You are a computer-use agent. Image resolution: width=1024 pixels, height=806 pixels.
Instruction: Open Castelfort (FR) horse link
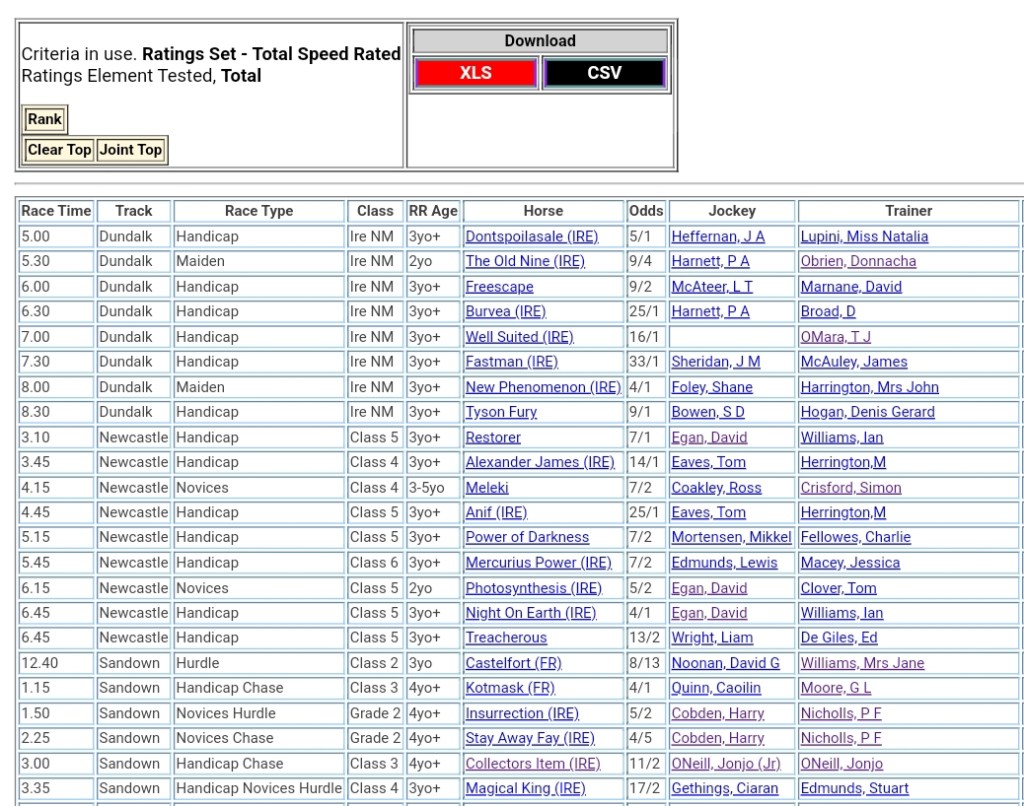(513, 663)
